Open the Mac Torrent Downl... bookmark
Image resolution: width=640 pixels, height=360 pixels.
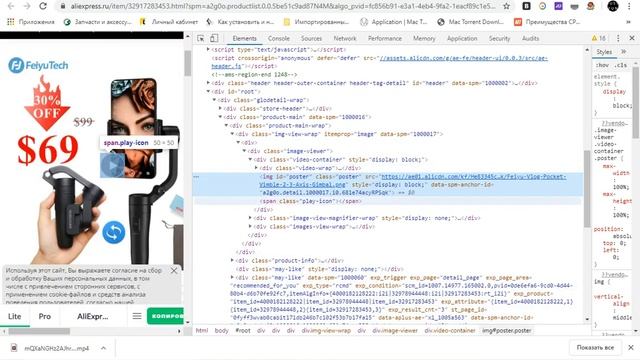[x=470, y=22]
